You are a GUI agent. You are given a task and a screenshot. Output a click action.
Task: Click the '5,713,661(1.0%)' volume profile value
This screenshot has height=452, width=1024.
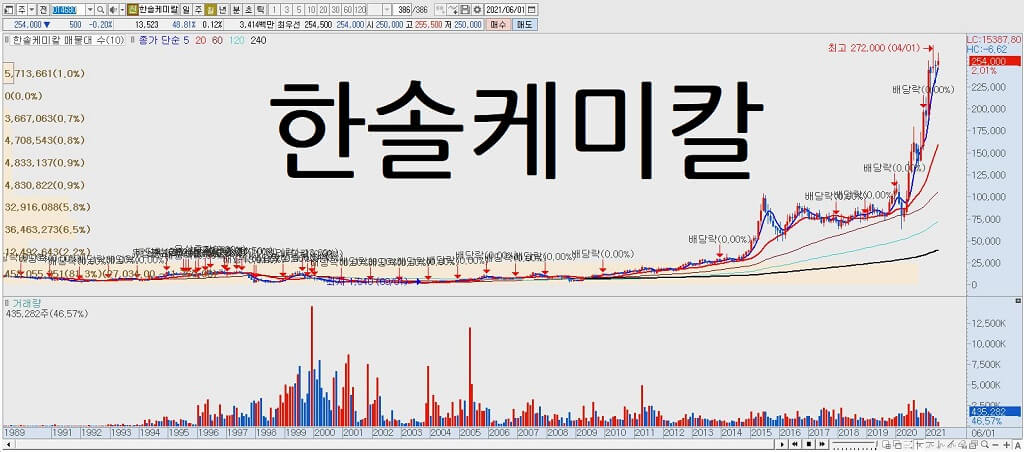pos(45,74)
